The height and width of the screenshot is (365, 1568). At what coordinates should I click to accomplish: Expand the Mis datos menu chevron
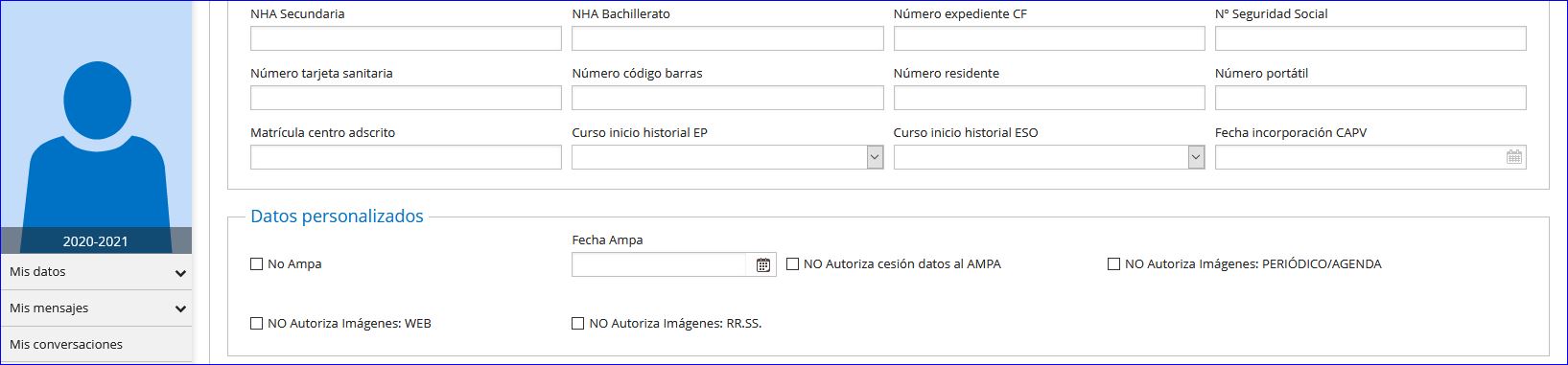point(180,273)
